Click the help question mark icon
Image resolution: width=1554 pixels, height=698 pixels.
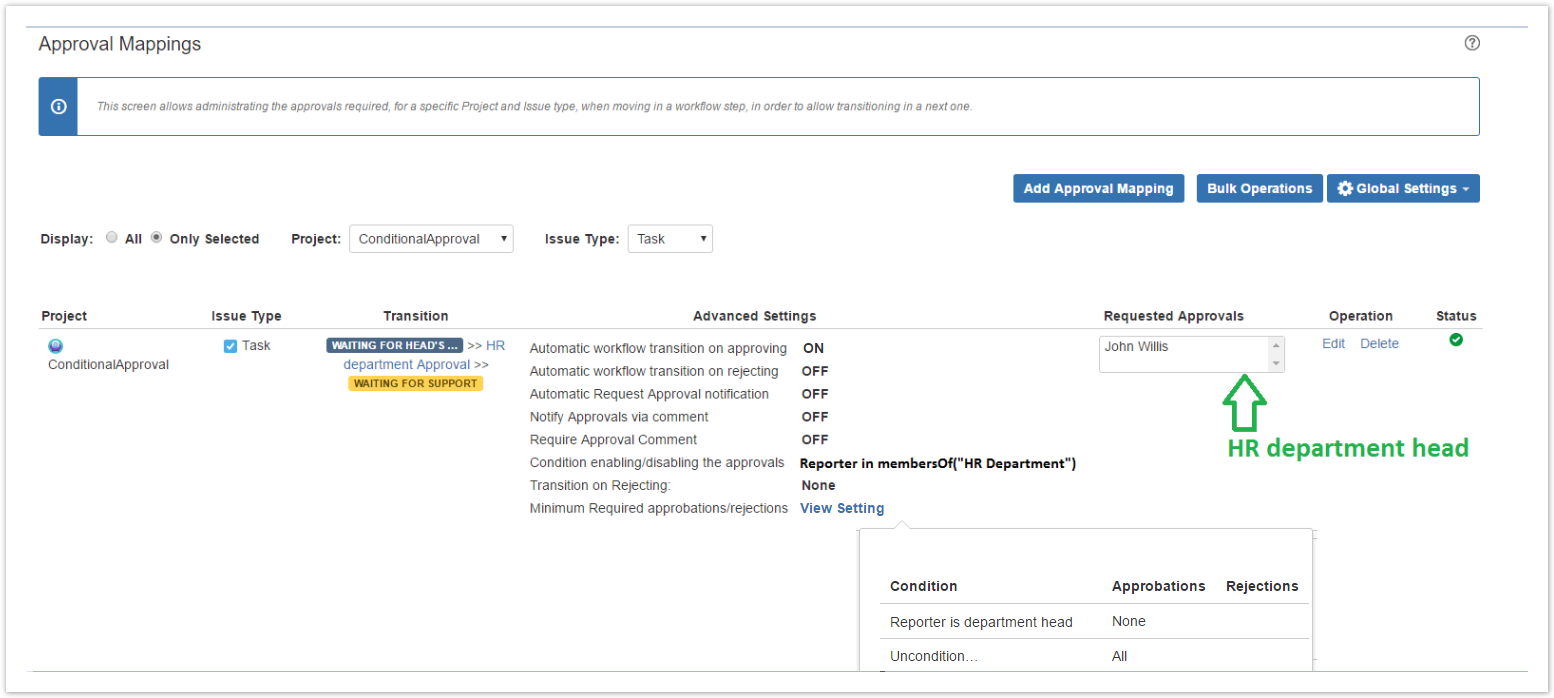(x=1471, y=43)
